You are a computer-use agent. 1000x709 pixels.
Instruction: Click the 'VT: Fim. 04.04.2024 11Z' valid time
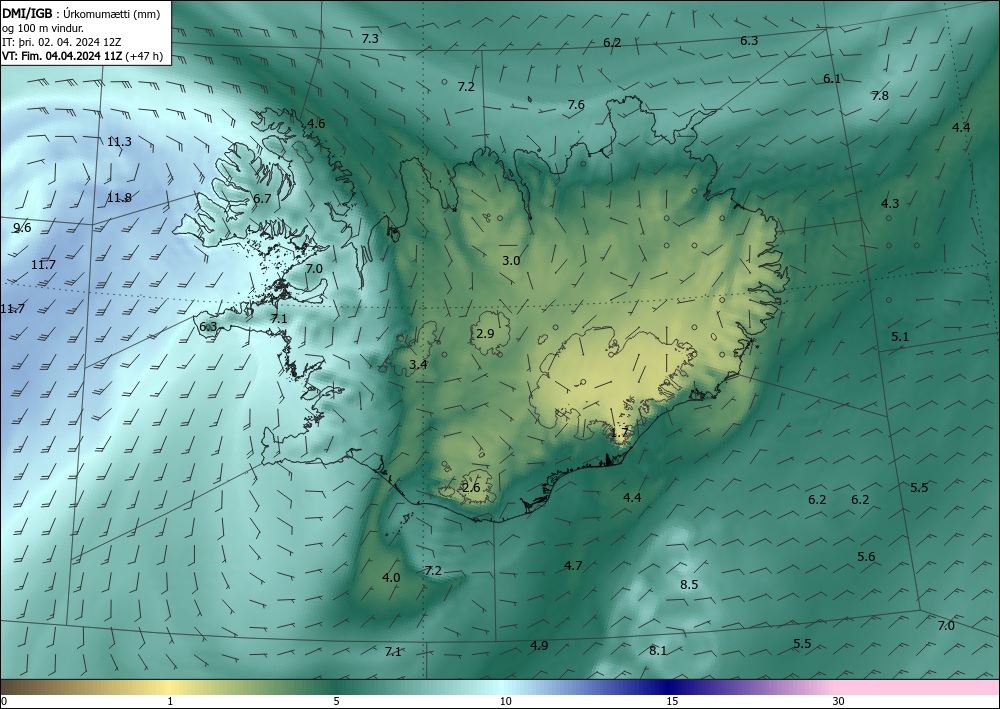(62, 56)
